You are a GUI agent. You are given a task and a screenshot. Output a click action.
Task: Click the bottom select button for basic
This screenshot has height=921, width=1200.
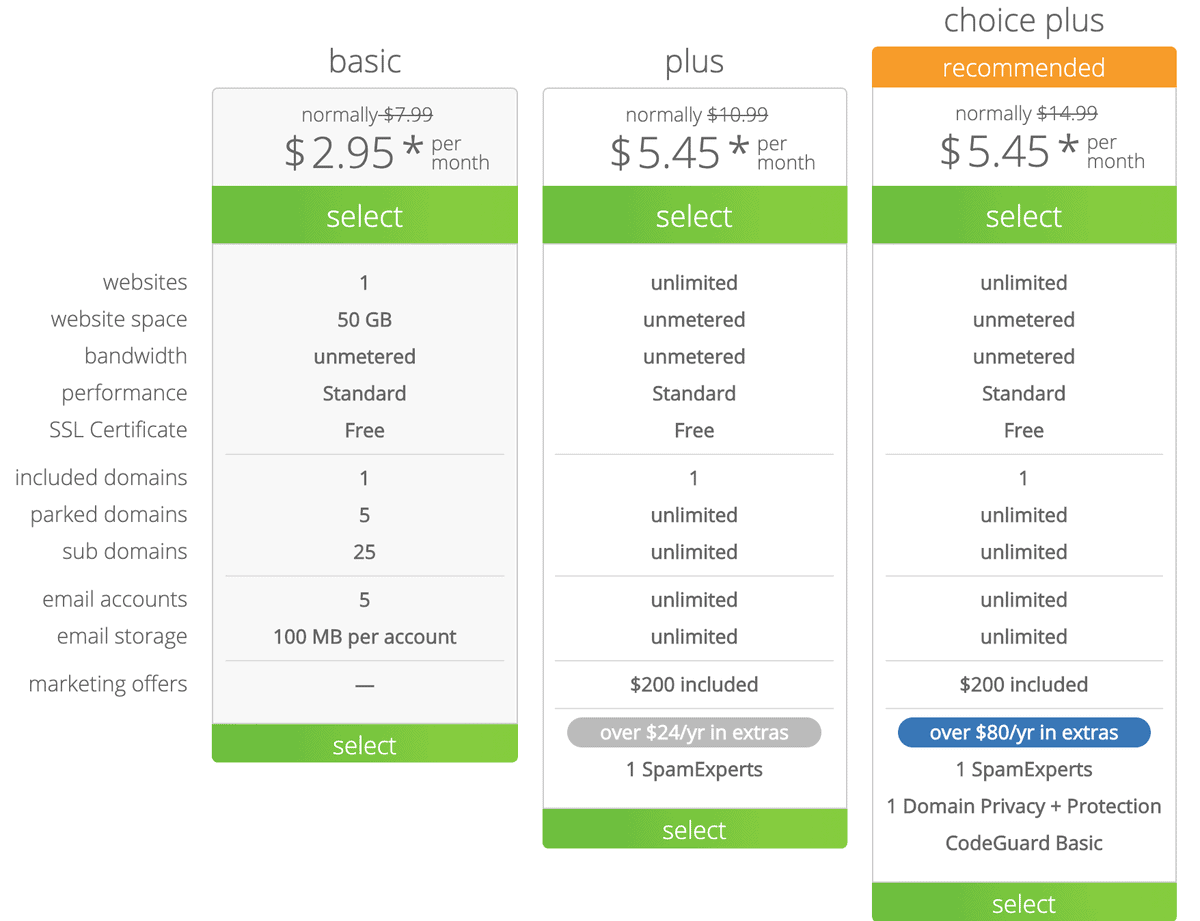(x=365, y=745)
